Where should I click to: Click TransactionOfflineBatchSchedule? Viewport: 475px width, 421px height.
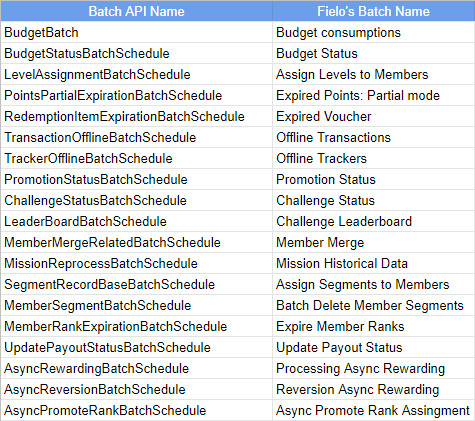pyautogui.click(x=100, y=138)
